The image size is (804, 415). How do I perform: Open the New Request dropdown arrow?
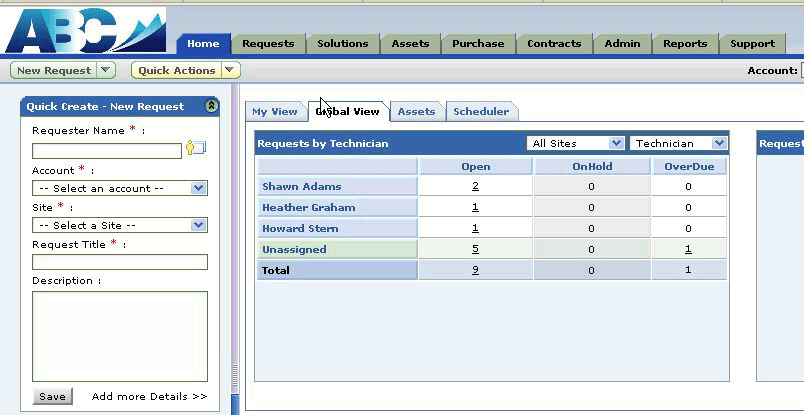107,70
